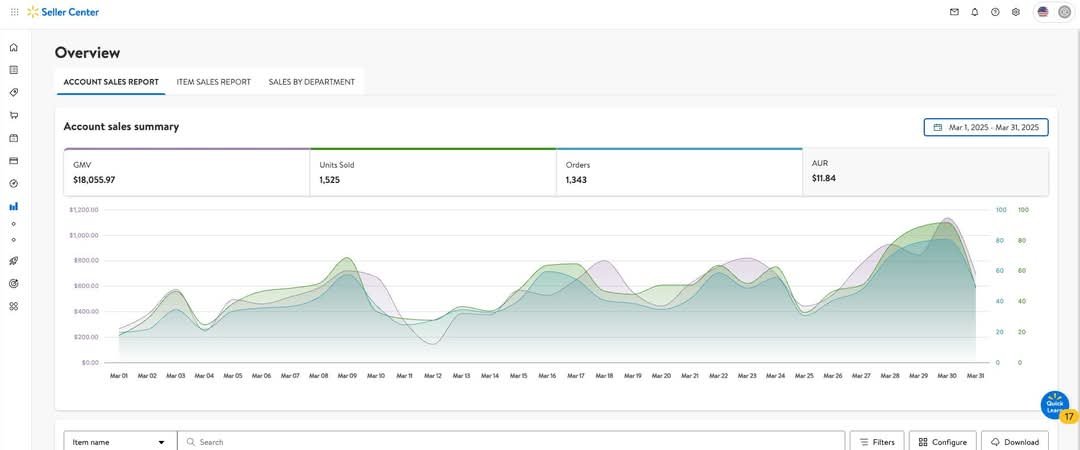The width and height of the screenshot is (1080, 450).
Task: Click the Seller Center spark logo
Action: coord(32,12)
